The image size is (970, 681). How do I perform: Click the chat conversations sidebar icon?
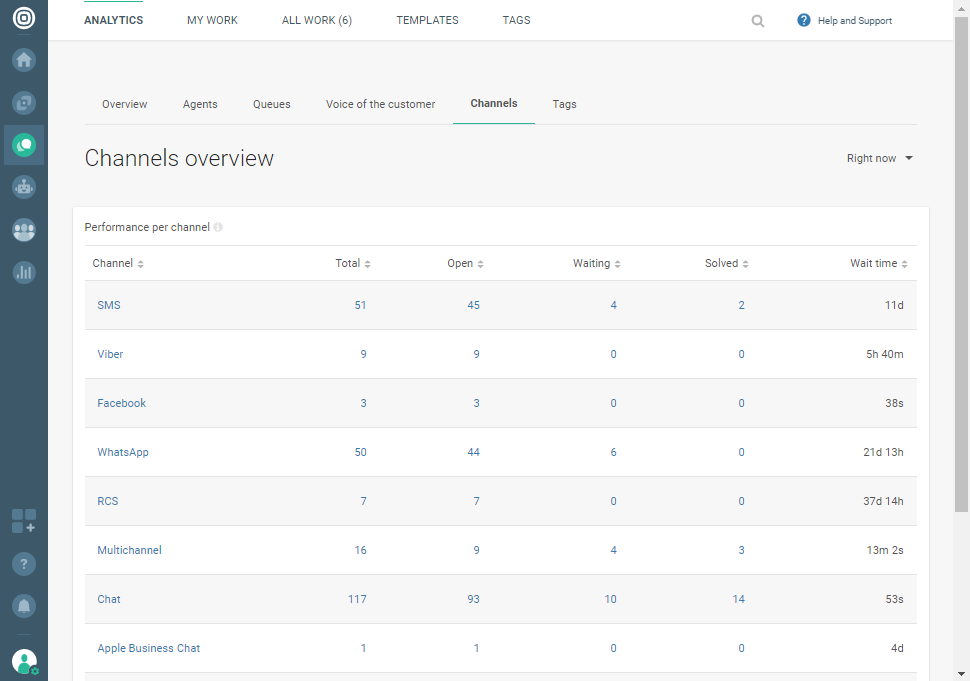(24, 145)
